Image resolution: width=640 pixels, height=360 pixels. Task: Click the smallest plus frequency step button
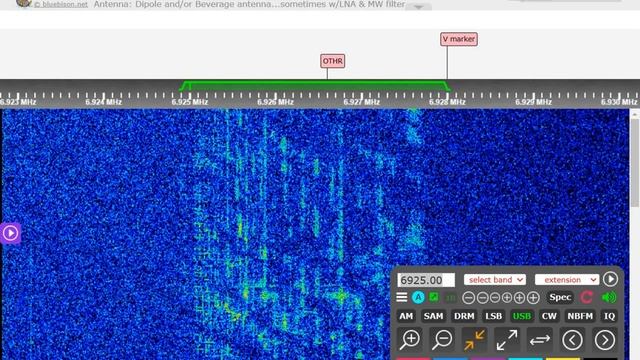507,298
